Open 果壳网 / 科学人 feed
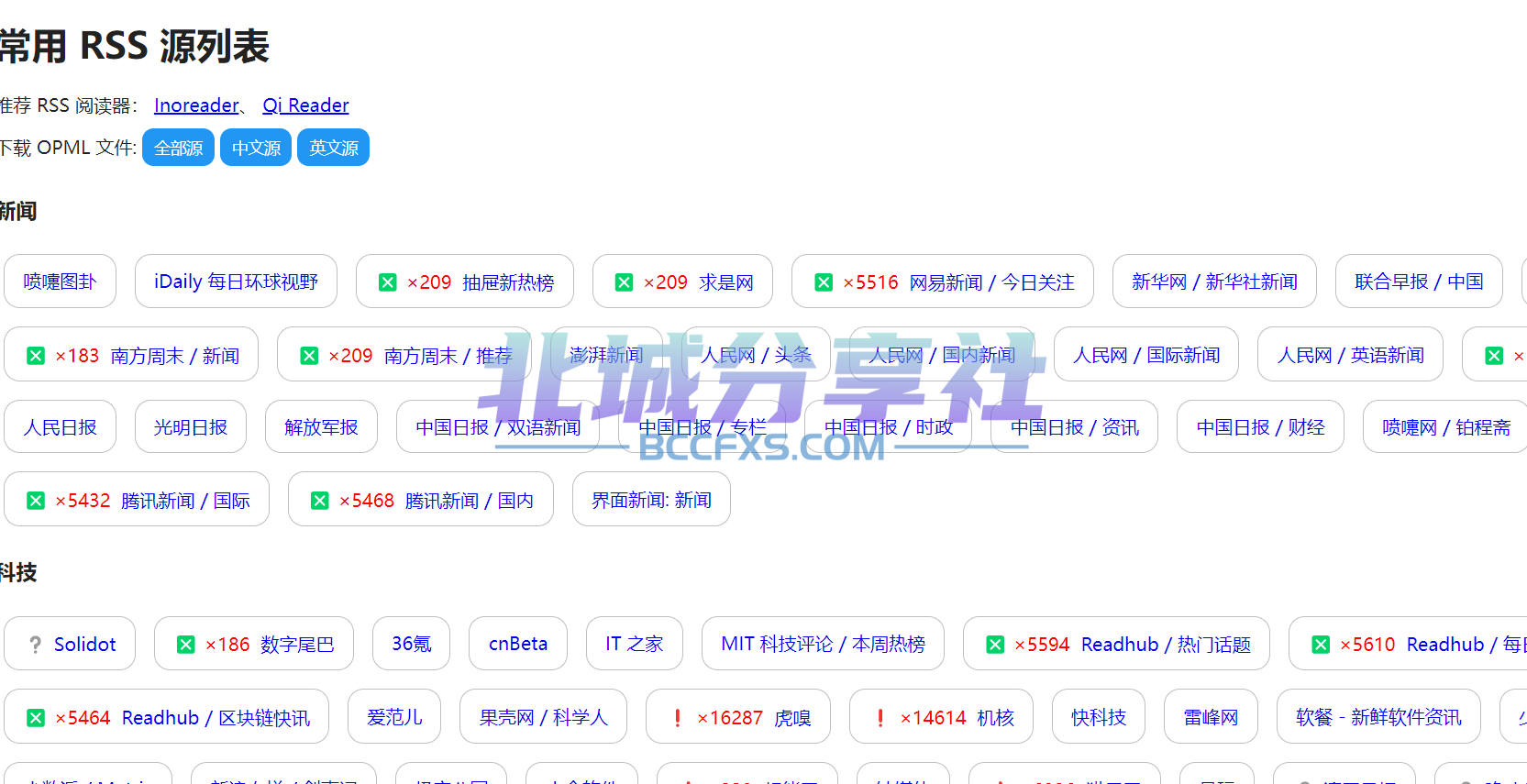The image size is (1527, 784). click(x=543, y=717)
